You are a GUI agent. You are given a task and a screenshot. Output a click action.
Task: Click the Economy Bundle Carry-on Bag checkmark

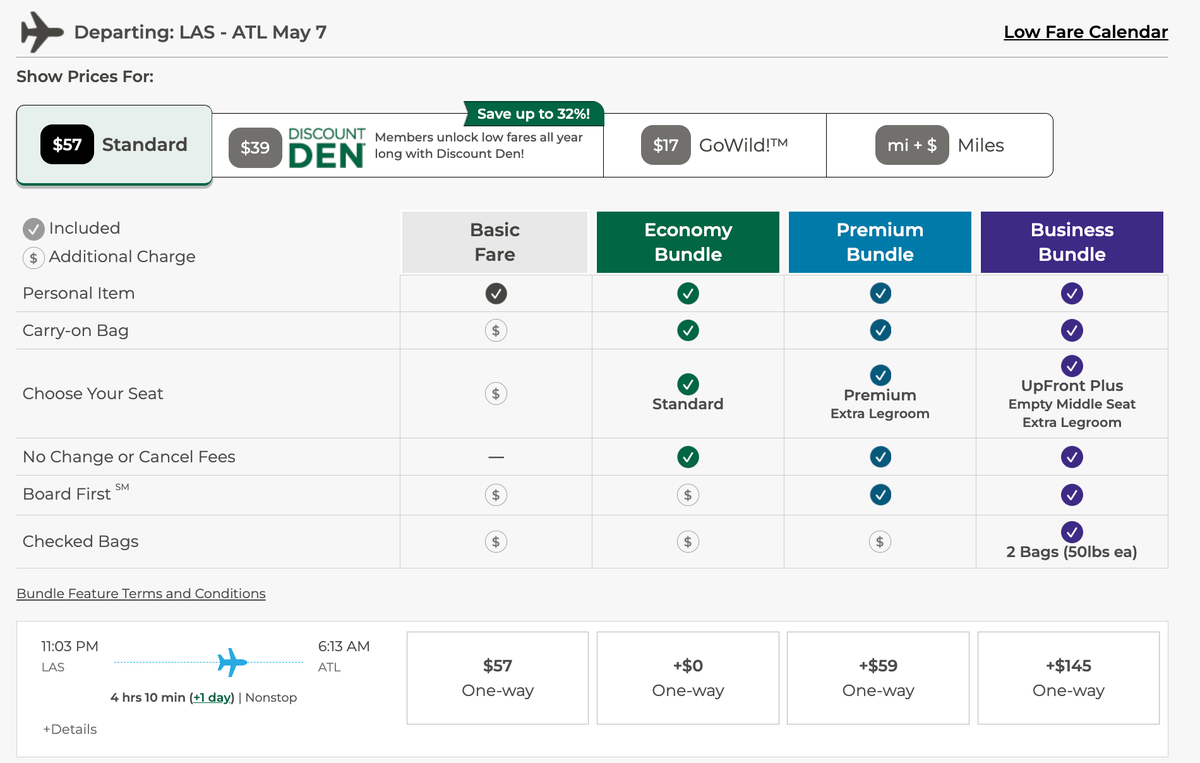tap(687, 330)
